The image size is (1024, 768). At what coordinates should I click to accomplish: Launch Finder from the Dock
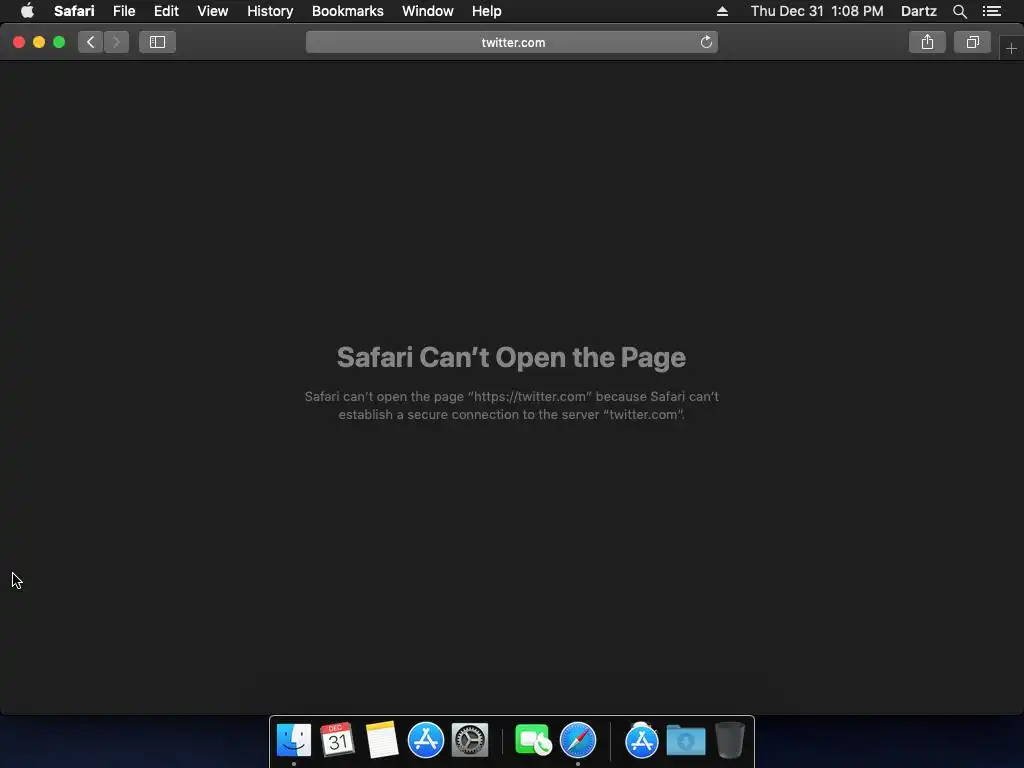[294, 740]
